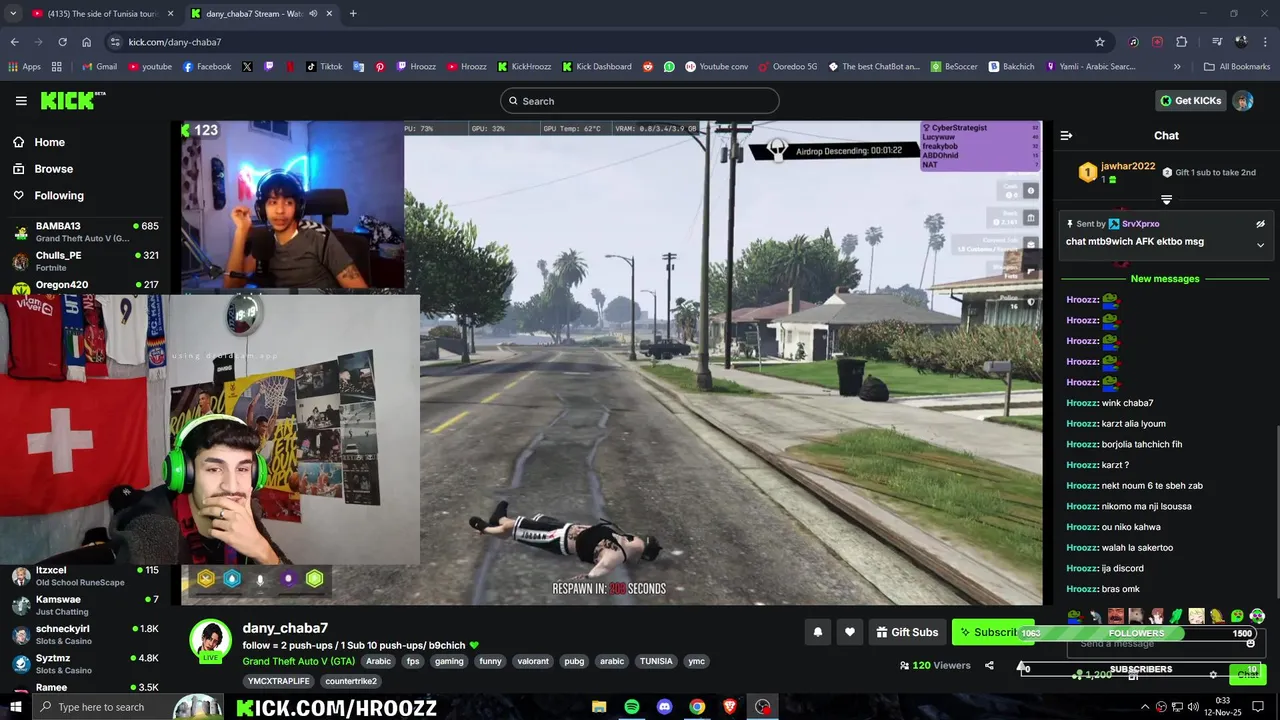Show hidden system tray icons arrow
The height and width of the screenshot is (720, 1280).
tap(1145, 707)
